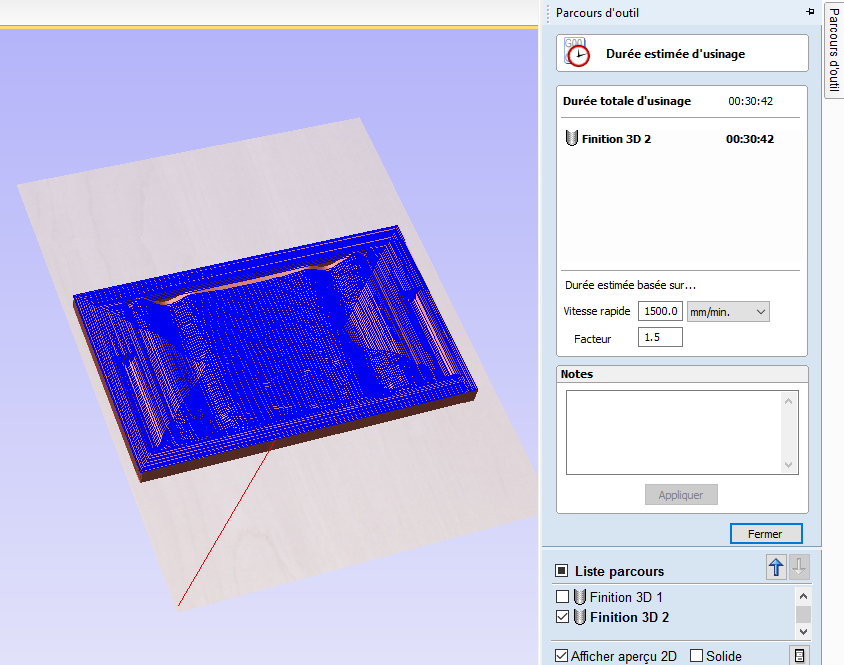The image size is (844, 665).
Task: Click the toolpath list options icon beside Solide
Action: (x=799, y=655)
